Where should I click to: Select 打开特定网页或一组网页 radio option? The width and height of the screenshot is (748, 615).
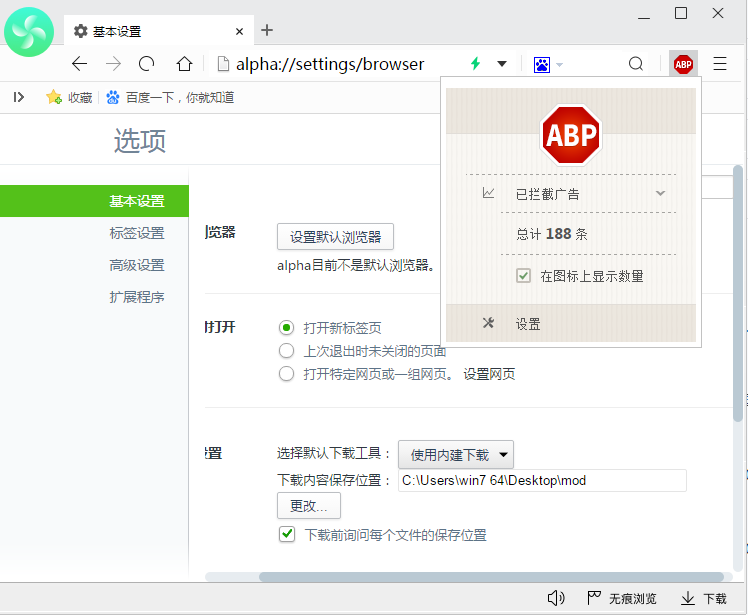pyautogui.click(x=286, y=374)
